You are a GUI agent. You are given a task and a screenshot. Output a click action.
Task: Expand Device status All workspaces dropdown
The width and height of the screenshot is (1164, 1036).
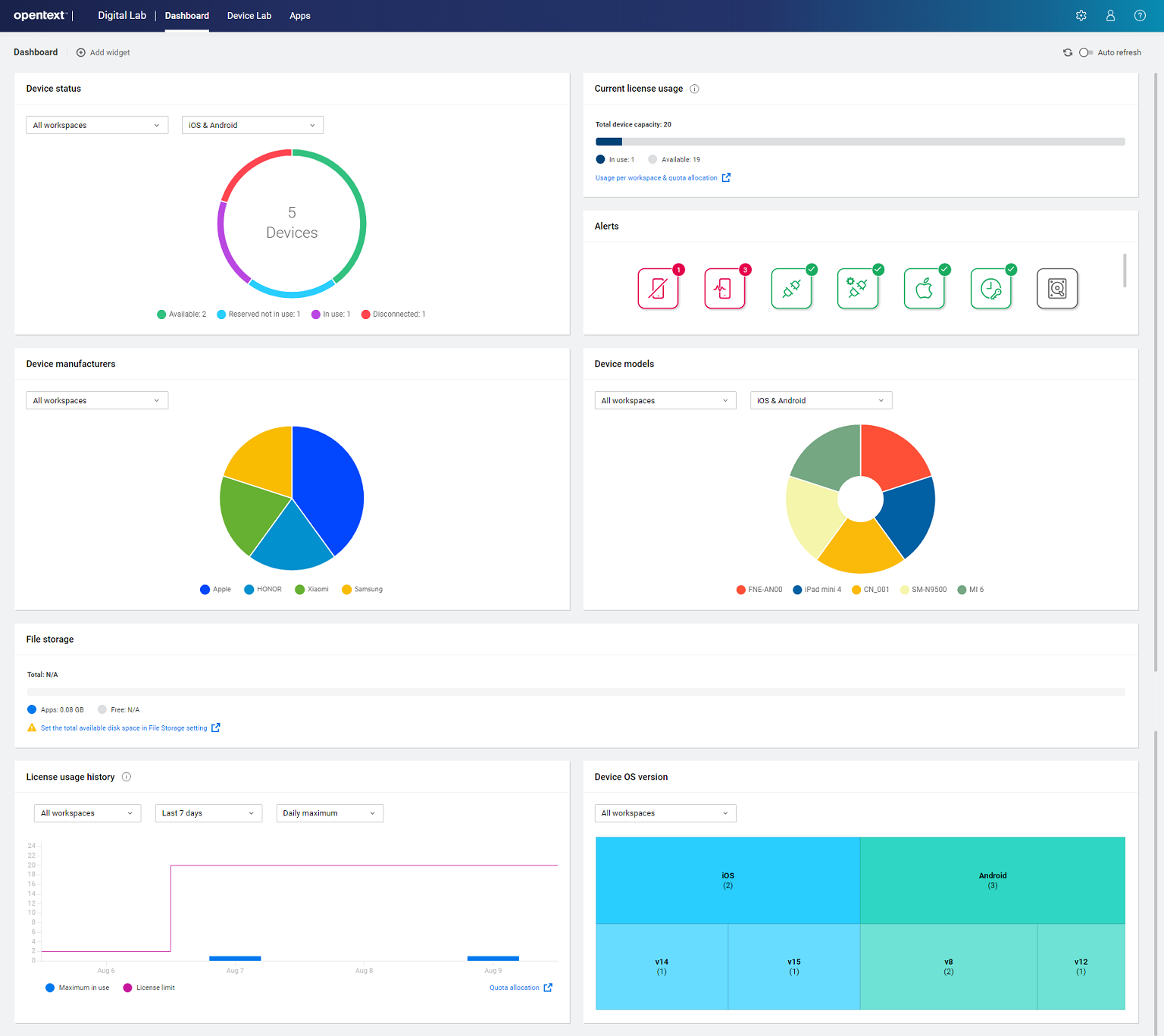tap(96, 125)
